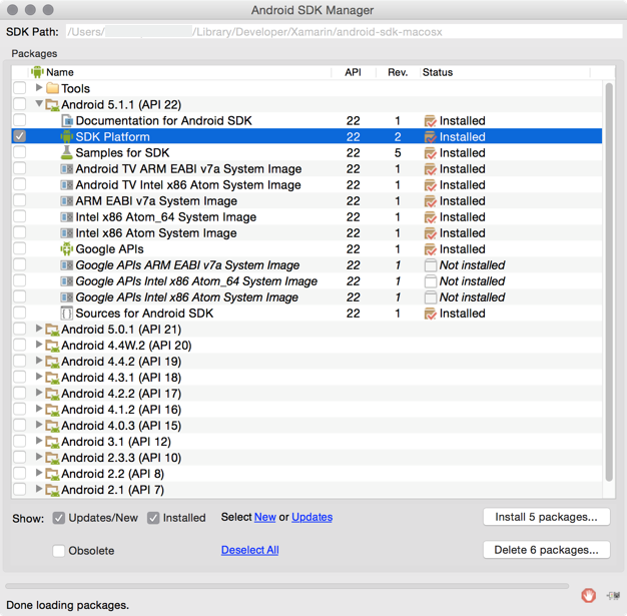Click the SDK Platform android icon
Screen dimensions: 627x616
(x=67, y=136)
